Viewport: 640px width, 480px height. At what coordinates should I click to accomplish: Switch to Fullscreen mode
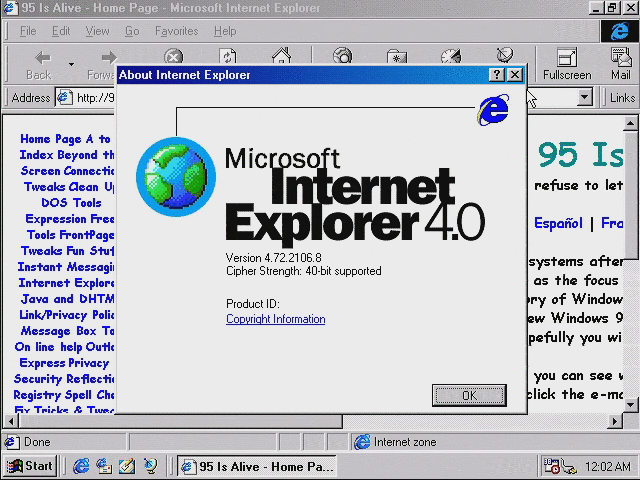tap(567, 64)
